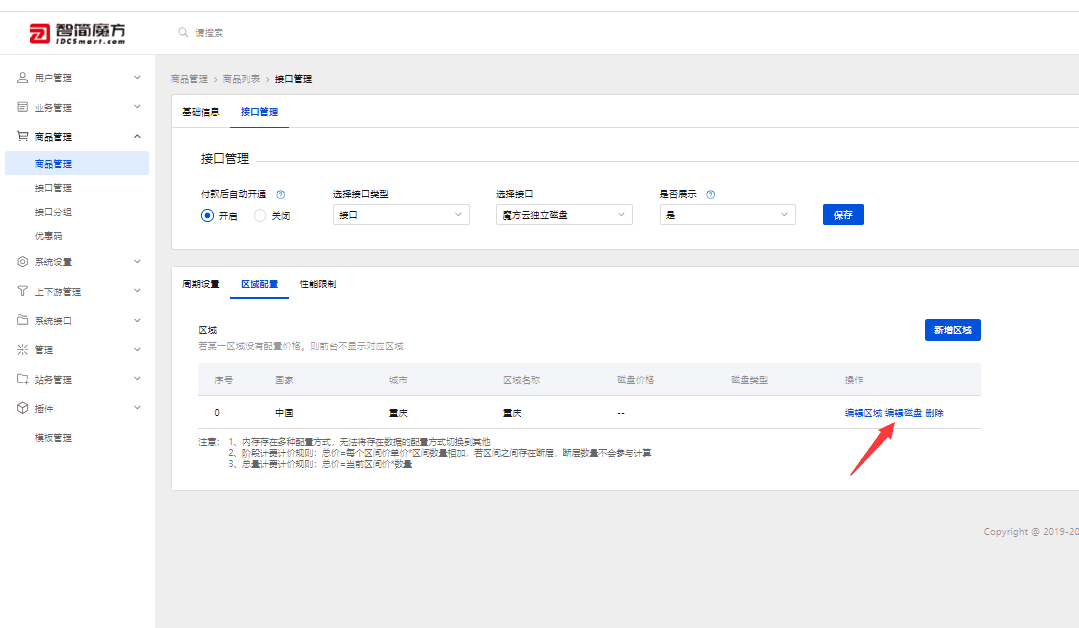Switch to the 性能限制 tab

pyautogui.click(x=318, y=284)
